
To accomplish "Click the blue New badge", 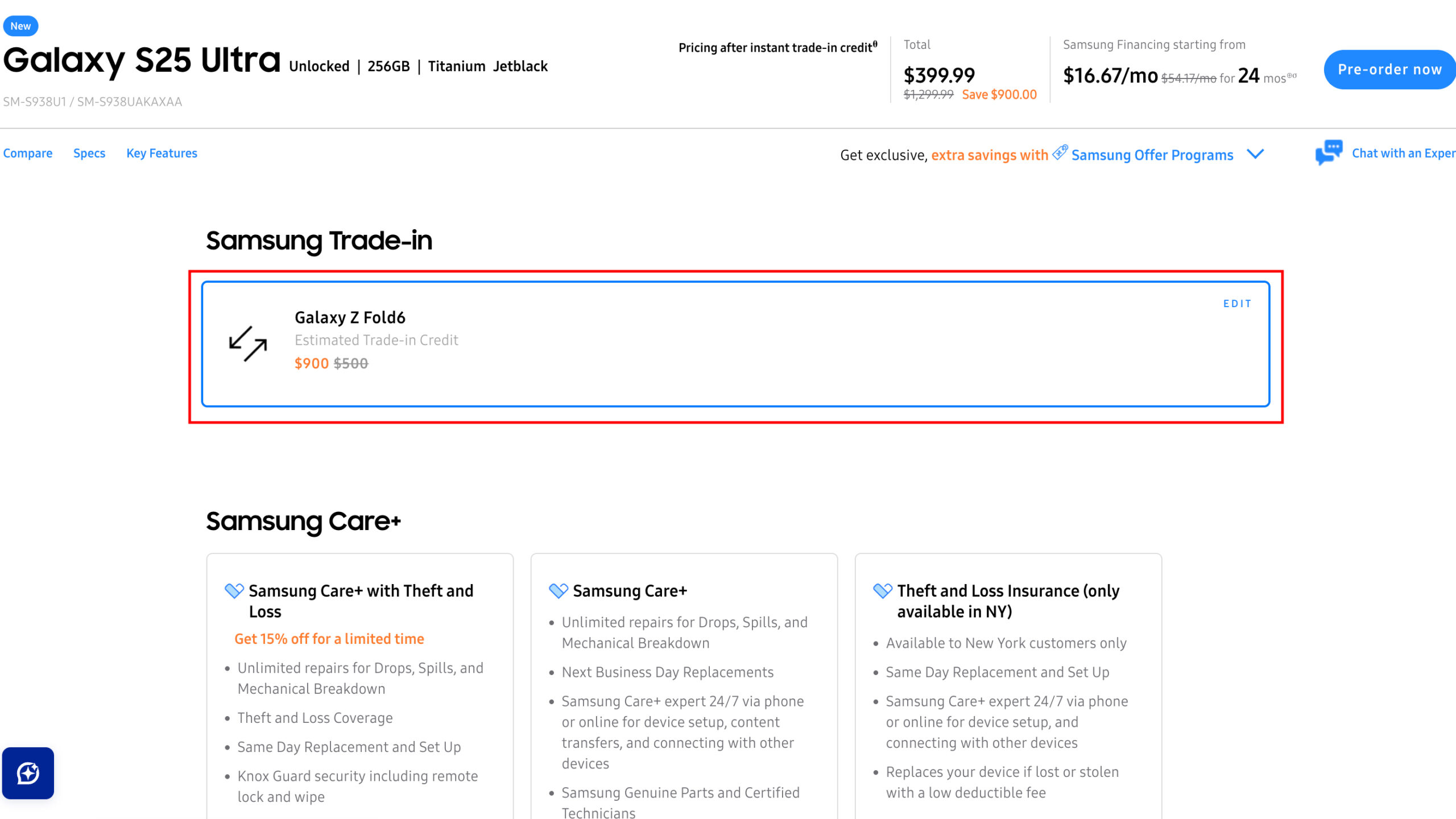I will (20, 26).
